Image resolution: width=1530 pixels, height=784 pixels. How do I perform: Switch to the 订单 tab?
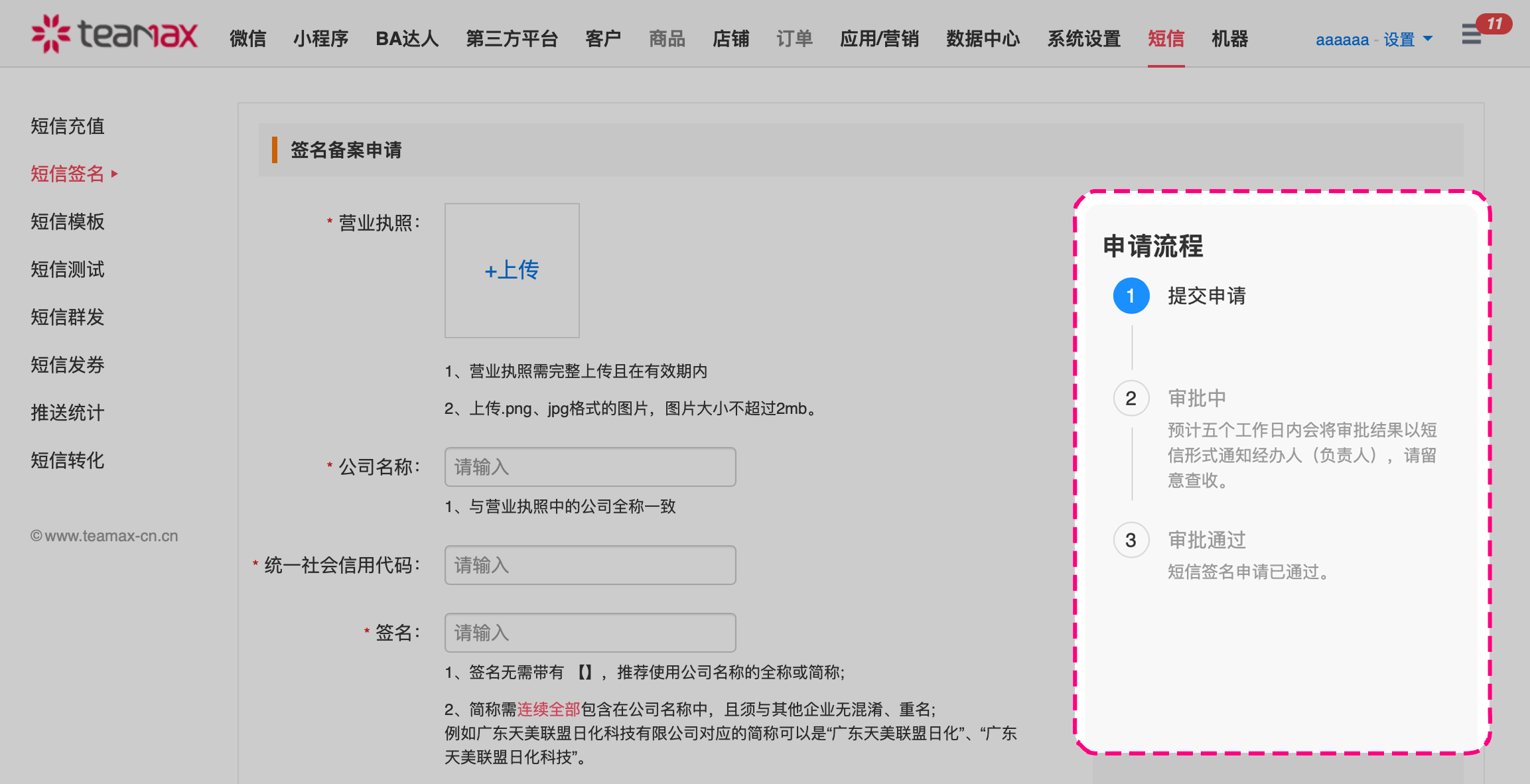click(795, 39)
